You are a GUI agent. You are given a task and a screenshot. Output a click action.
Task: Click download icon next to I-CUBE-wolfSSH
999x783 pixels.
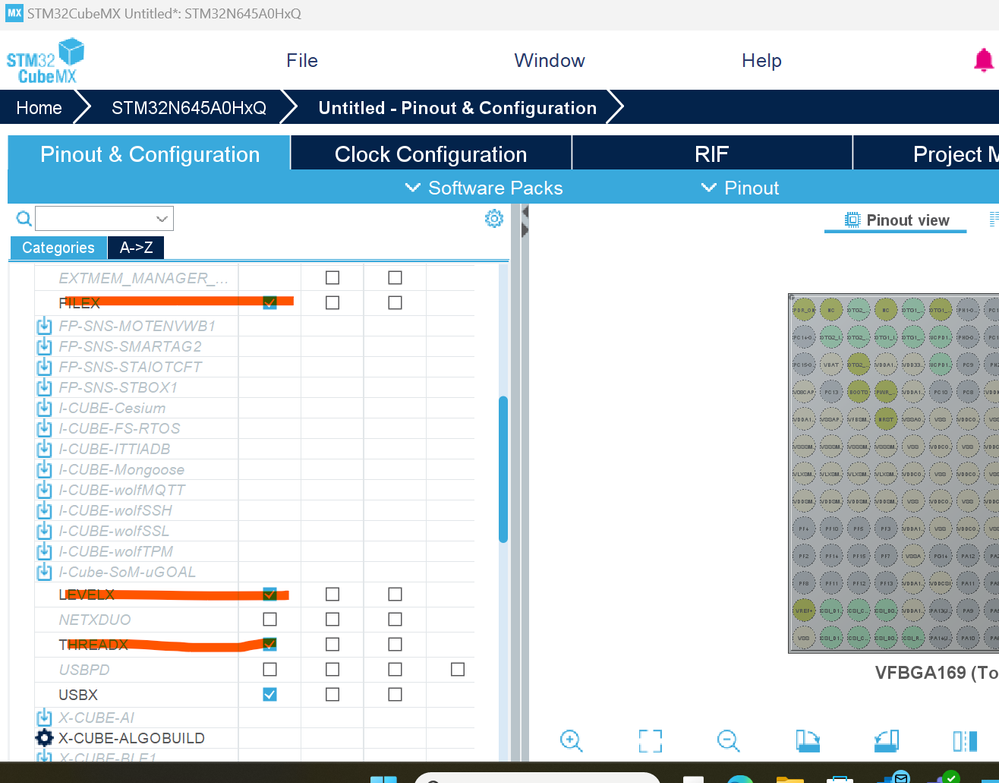pyautogui.click(x=44, y=510)
